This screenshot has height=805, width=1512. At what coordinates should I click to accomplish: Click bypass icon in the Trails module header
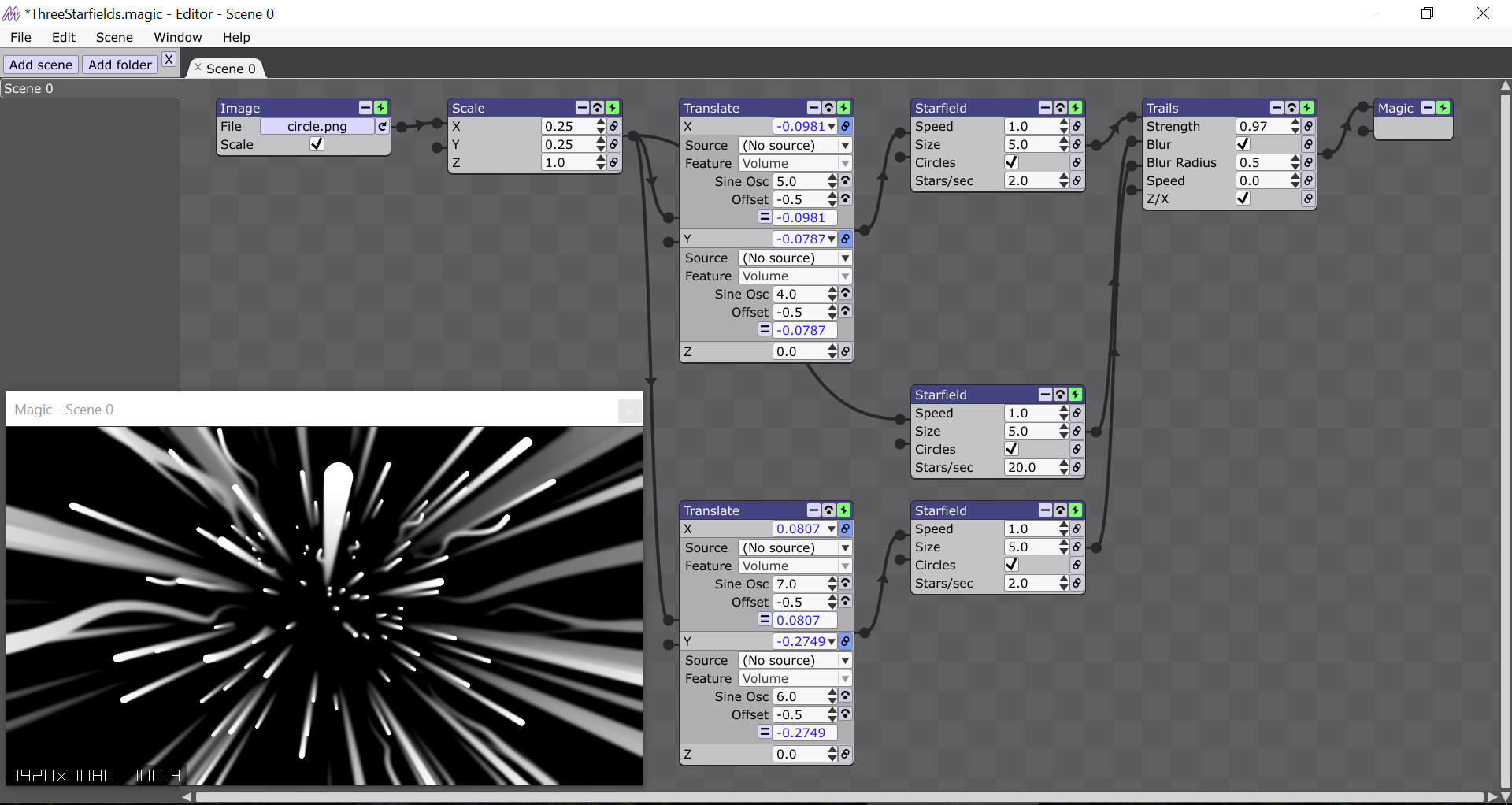[x=1291, y=108]
